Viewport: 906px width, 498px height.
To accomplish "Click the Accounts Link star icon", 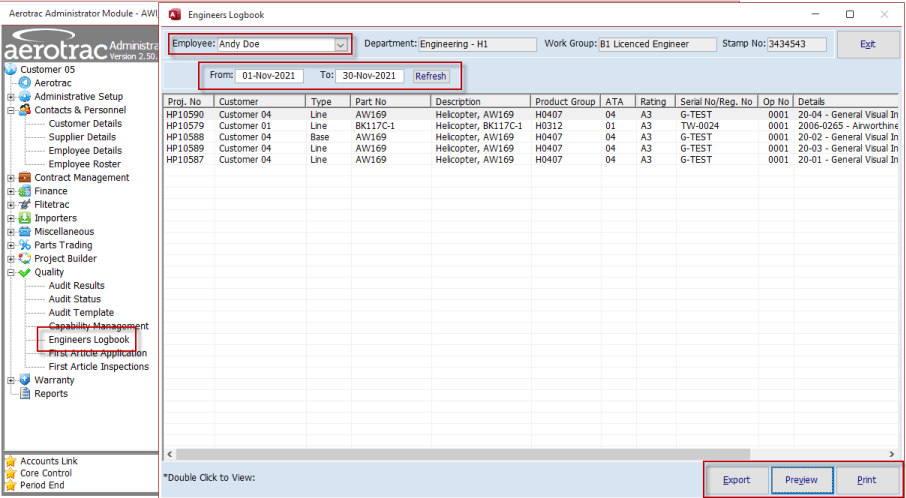I will pyautogui.click(x=10, y=461).
